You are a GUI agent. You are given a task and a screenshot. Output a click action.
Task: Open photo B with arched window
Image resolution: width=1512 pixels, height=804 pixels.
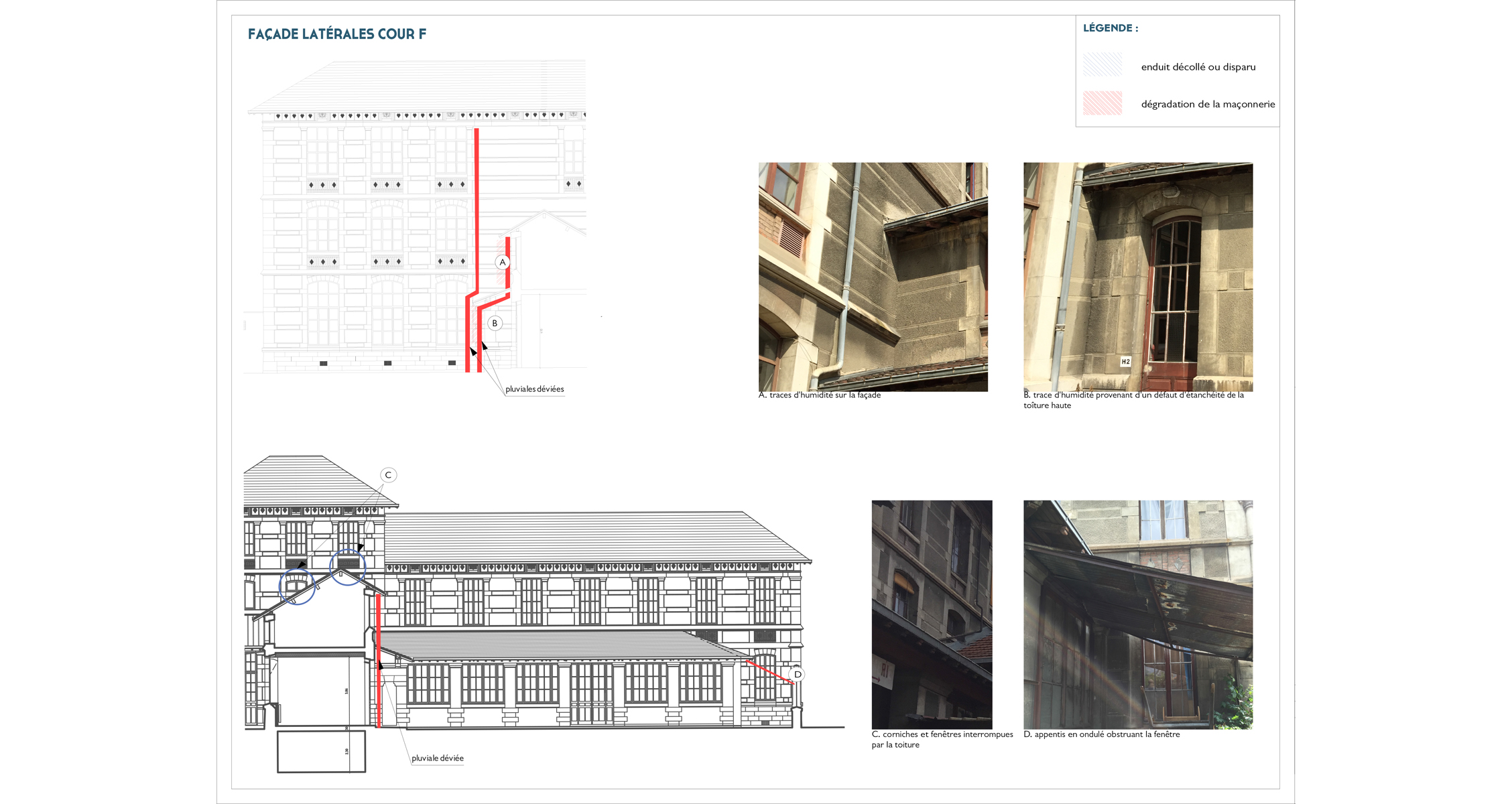[1137, 277]
